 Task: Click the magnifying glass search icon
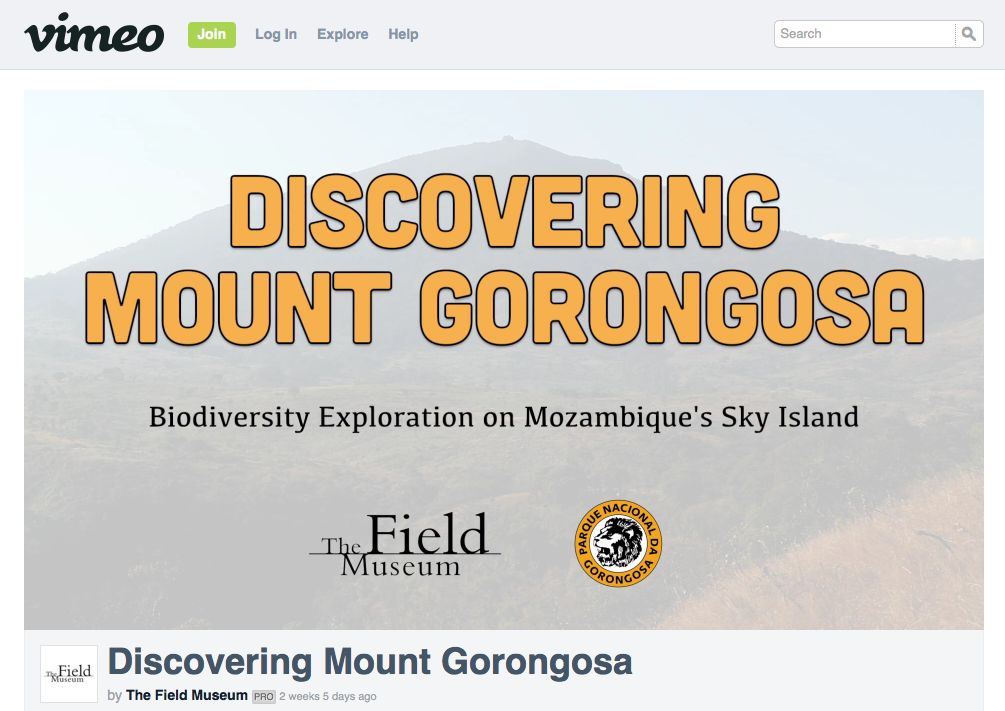[x=969, y=34]
